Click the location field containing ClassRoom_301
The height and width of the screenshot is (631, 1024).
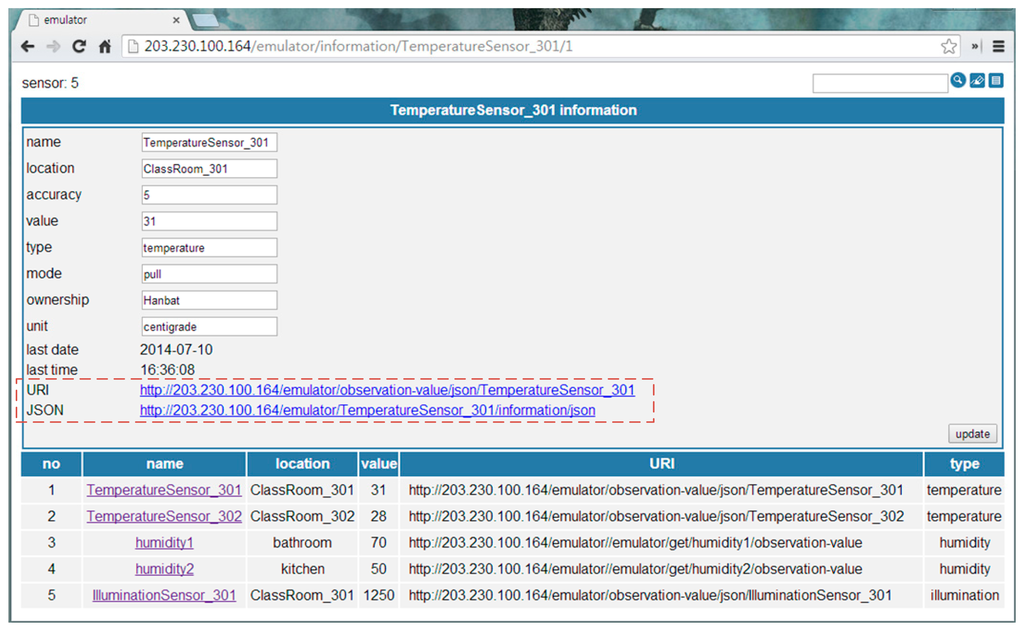pyautogui.click(x=209, y=169)
